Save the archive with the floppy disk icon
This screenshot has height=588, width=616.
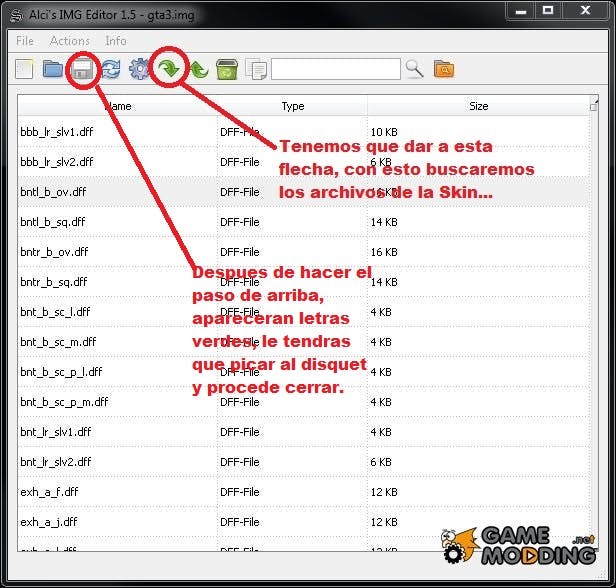tap(82, 70)
